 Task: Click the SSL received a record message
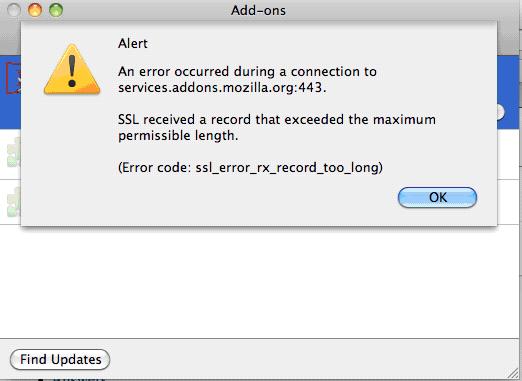coord(277,127)
